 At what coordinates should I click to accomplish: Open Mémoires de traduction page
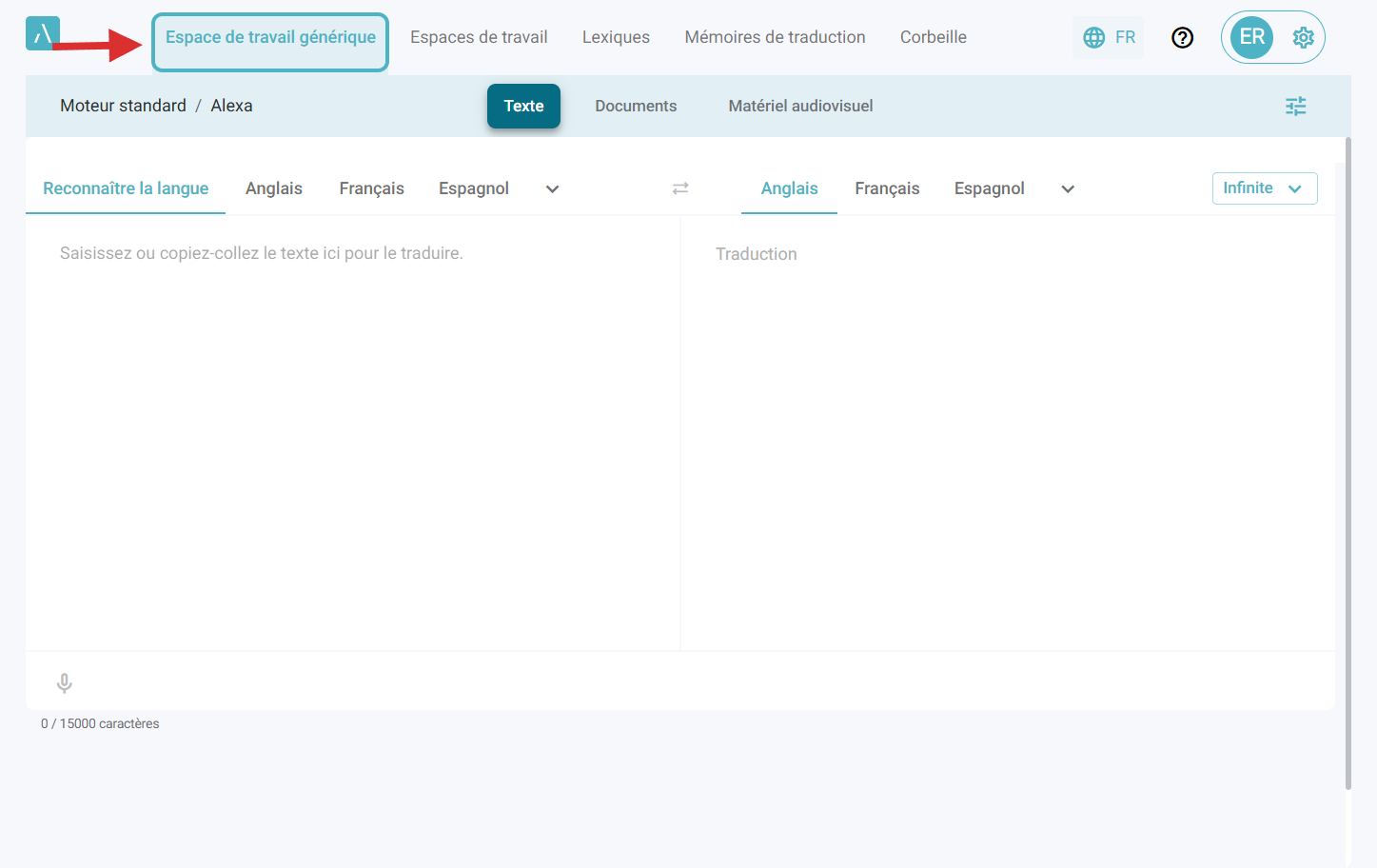775,37
